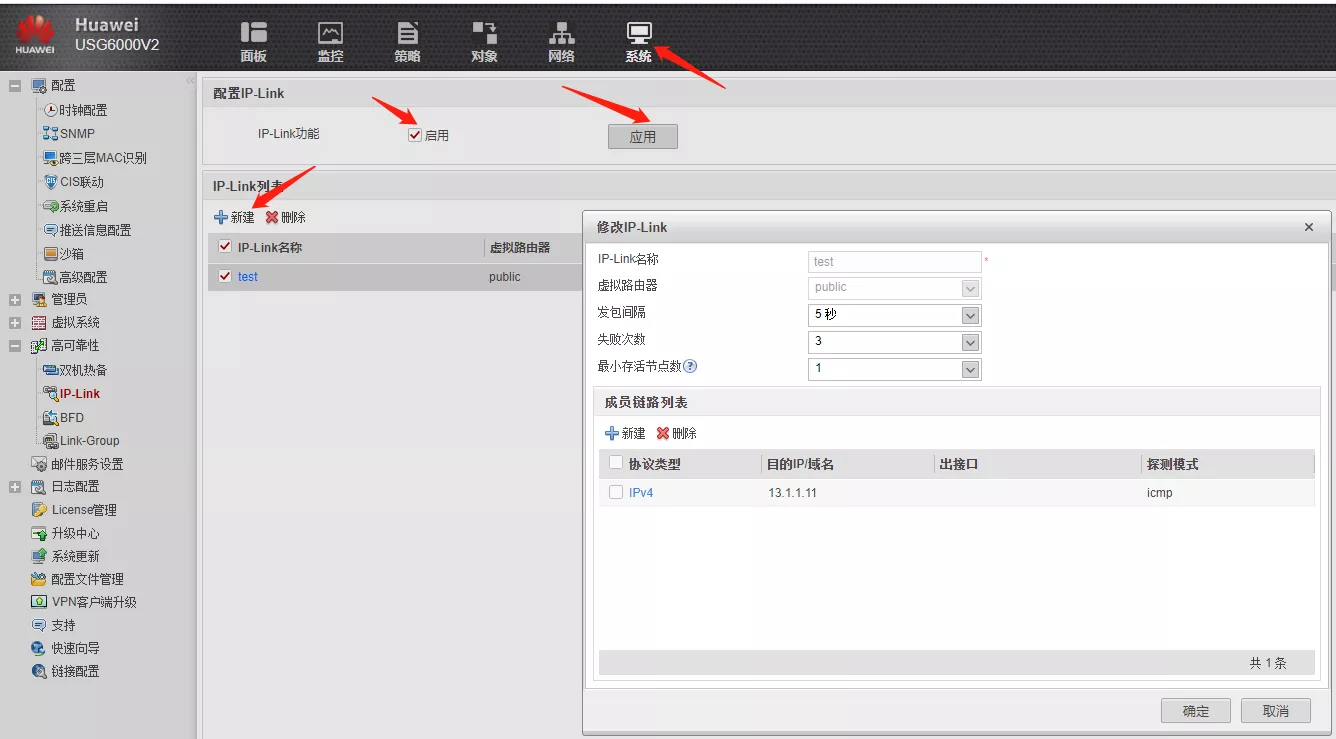Click the 应用 button
The image size is (1336, 739).
[x=642, y=137]
